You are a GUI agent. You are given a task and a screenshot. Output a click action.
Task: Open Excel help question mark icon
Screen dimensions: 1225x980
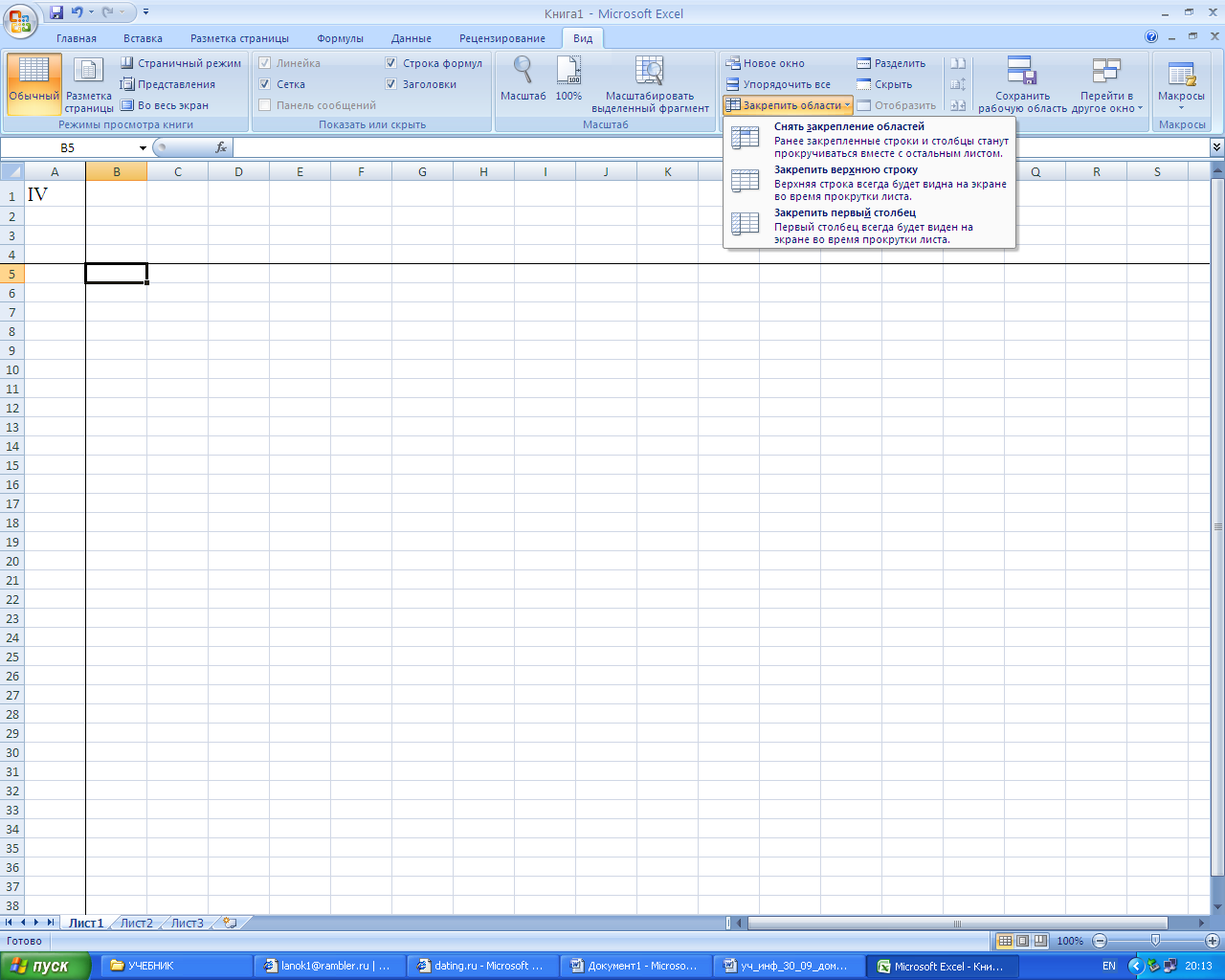[1151, 37]
